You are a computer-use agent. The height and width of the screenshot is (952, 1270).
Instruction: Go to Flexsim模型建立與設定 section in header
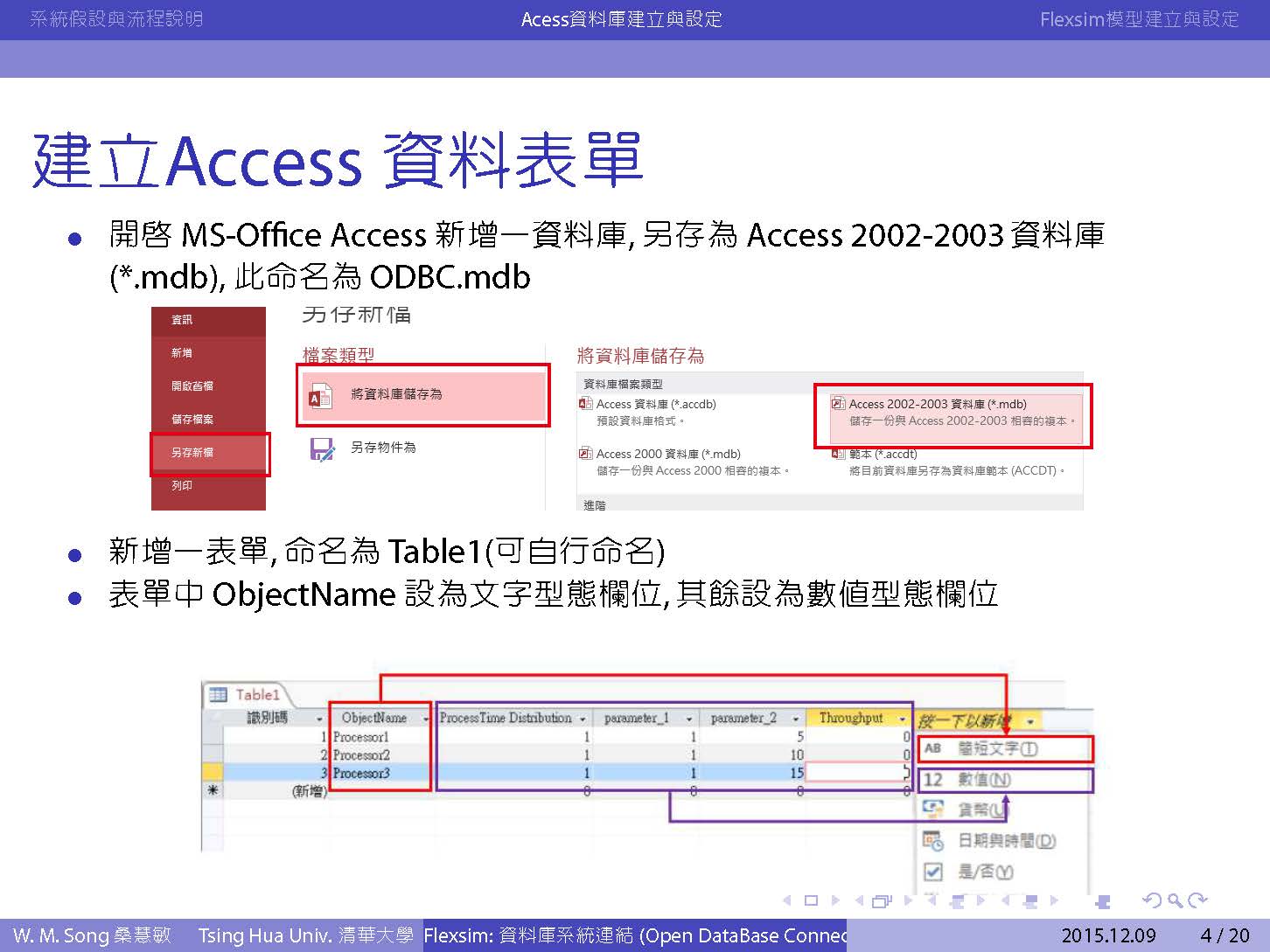pyautogui.click(x=1139, y=19)
